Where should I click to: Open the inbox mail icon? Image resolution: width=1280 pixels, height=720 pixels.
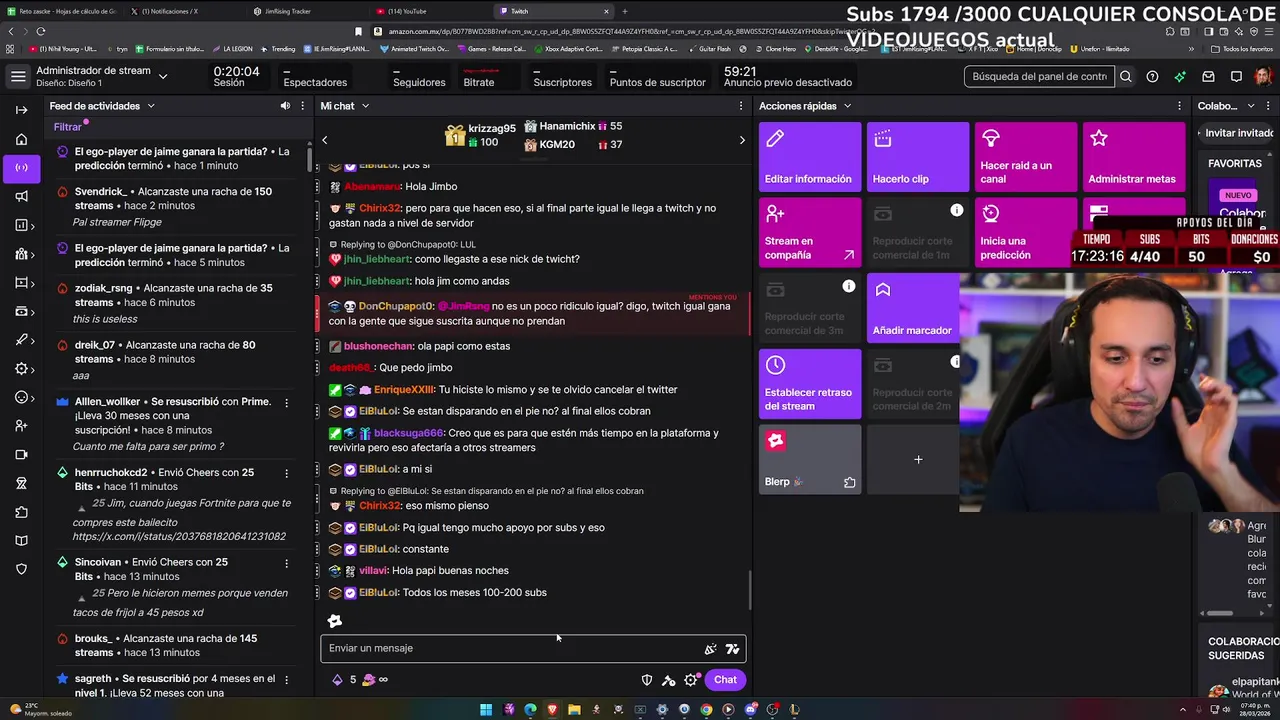(1209, 77)
